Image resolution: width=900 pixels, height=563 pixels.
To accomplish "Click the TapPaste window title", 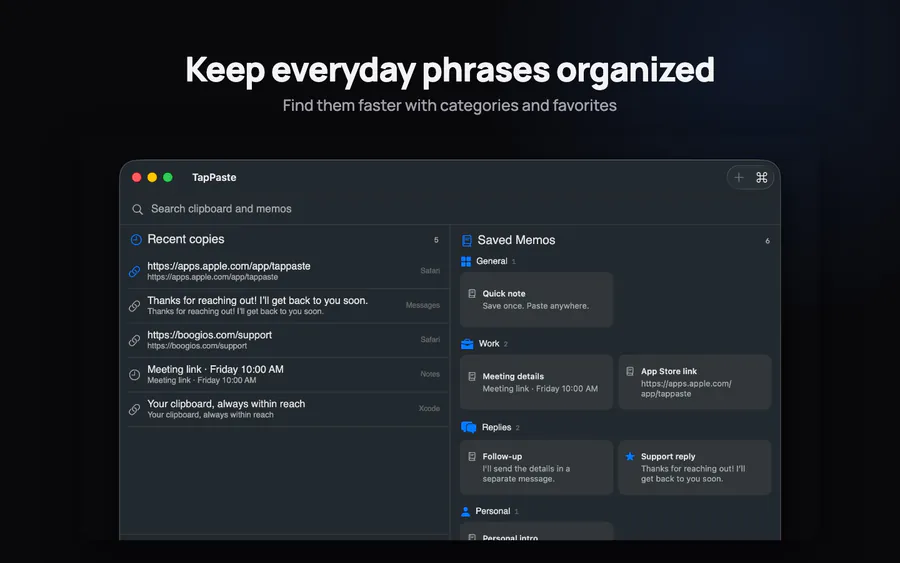I will pos(214,177).
